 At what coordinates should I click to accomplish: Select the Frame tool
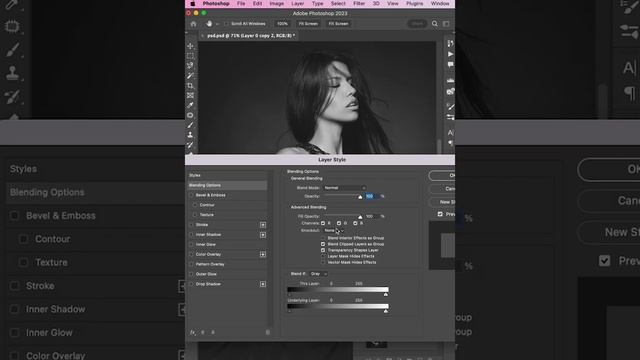[x=190, y=96]
